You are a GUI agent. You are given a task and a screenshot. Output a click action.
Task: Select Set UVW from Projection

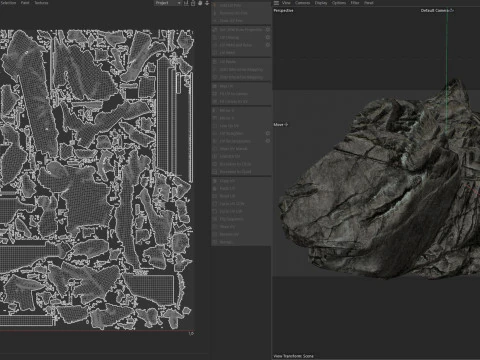(238, 30)
